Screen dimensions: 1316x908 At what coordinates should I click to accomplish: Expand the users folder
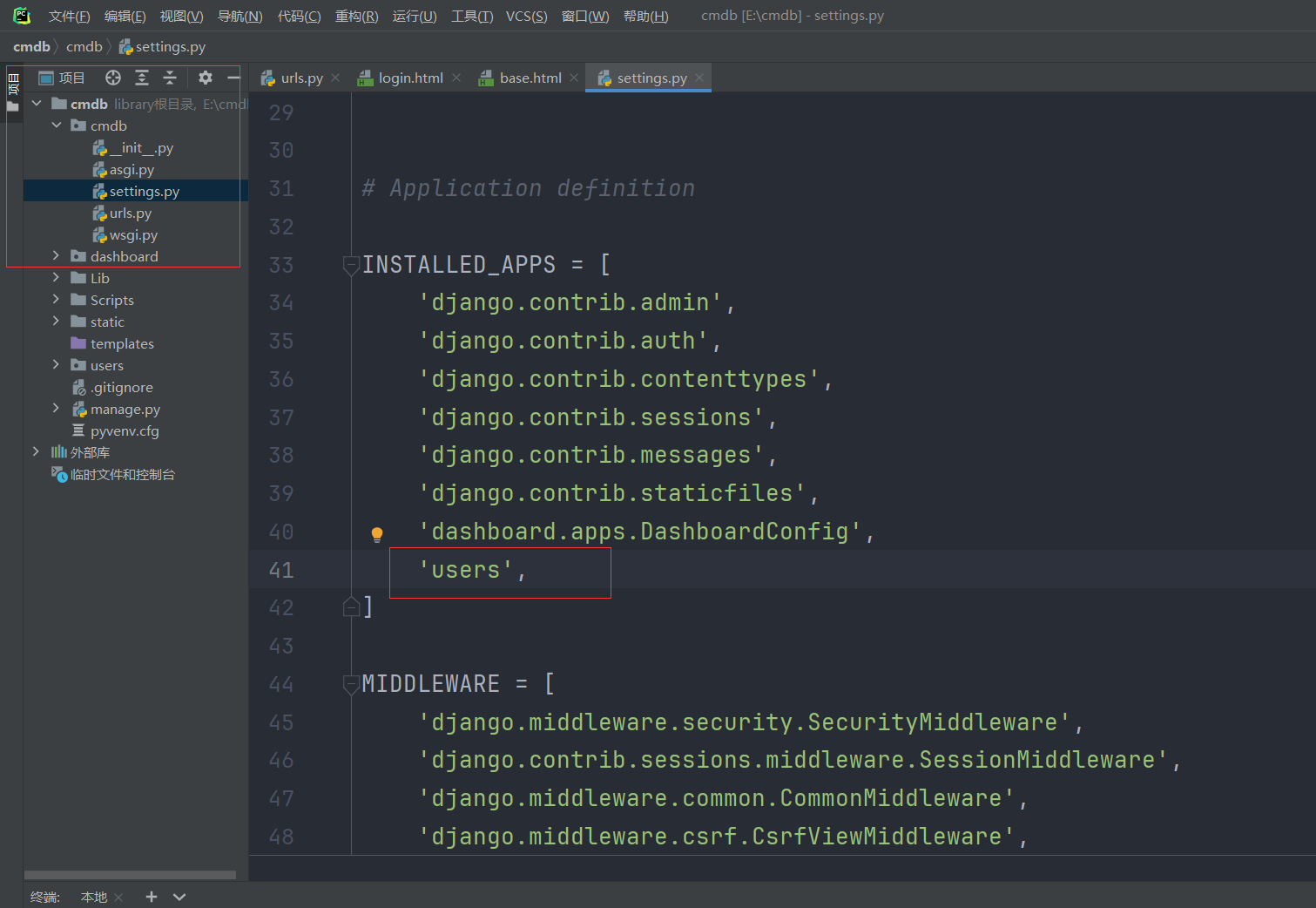tap(57, 365)
